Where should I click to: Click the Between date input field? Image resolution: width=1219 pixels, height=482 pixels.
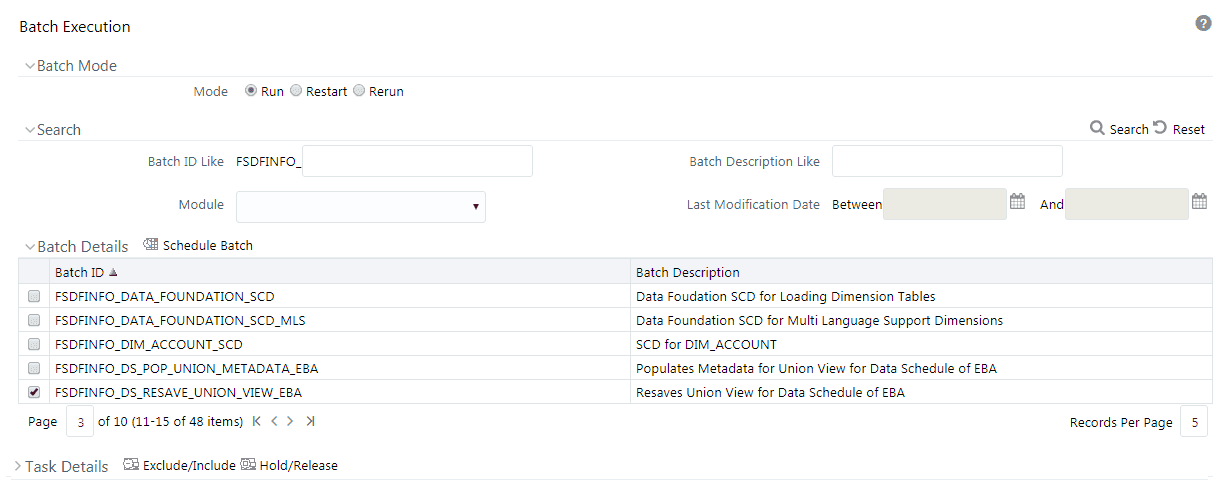(945, 204)
